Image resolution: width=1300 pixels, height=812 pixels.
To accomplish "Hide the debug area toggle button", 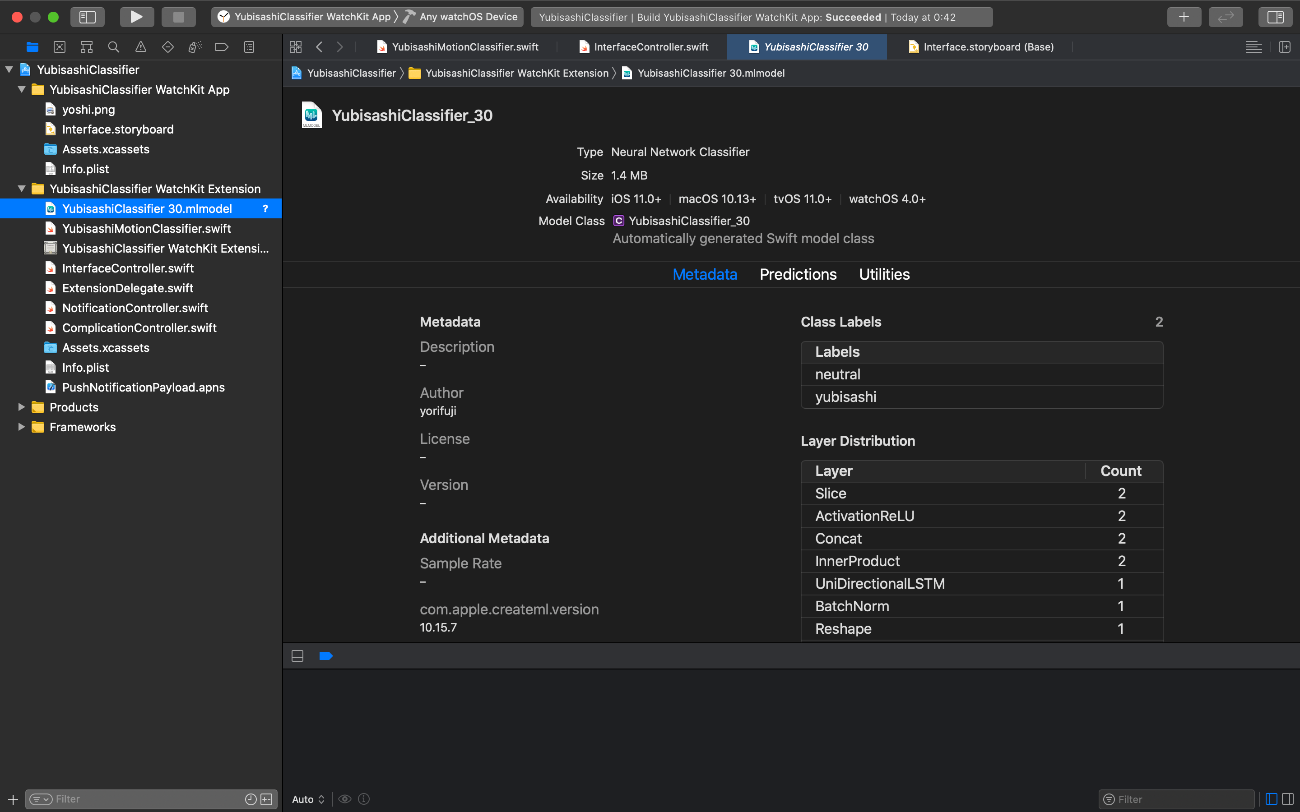I will (297, 656).
